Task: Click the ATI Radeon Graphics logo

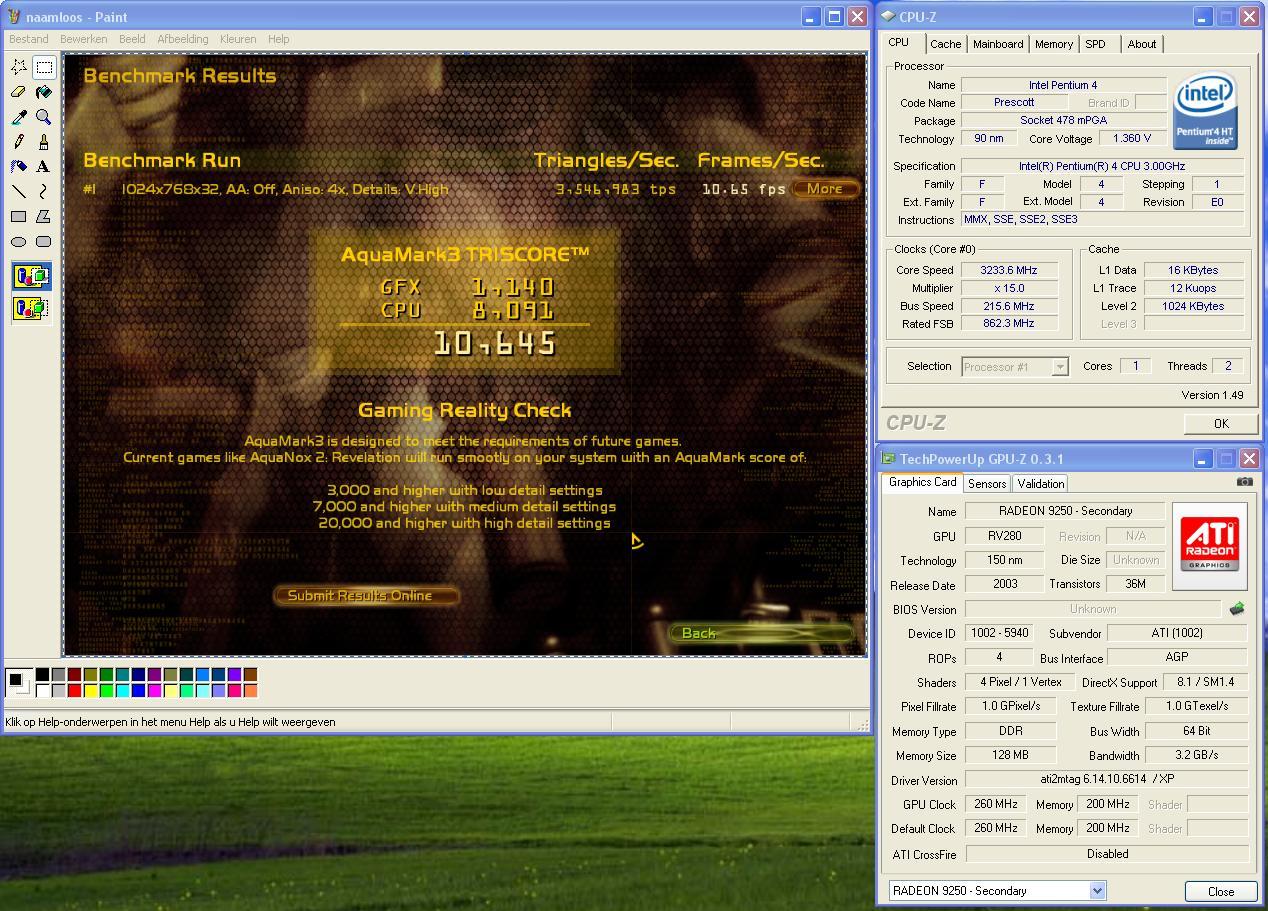Action: click(1210, 545)
